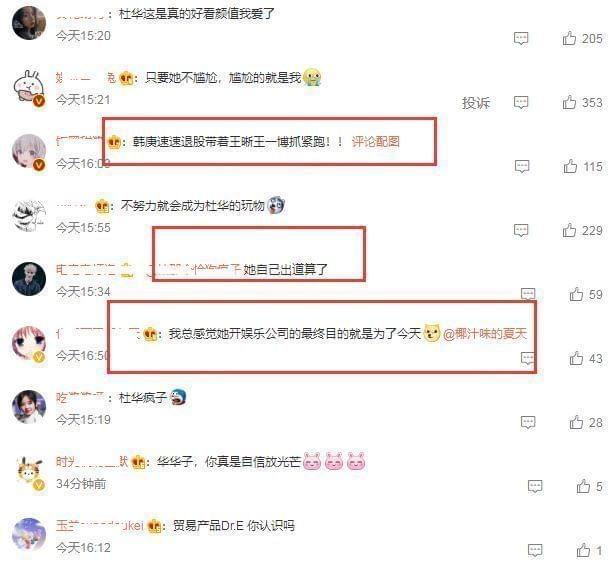Image resolution: width=615 pixels, height=562 pixels.
Task: Click the thumbs-up showing 353
Action: pos(569,102)
